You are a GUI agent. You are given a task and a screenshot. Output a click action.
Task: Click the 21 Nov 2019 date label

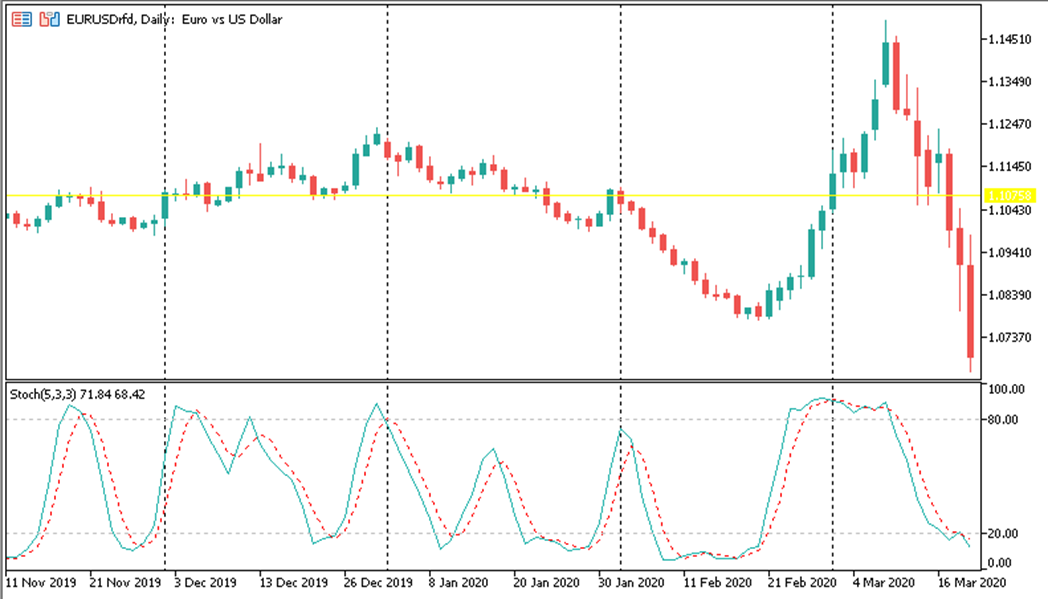point(125,582)
